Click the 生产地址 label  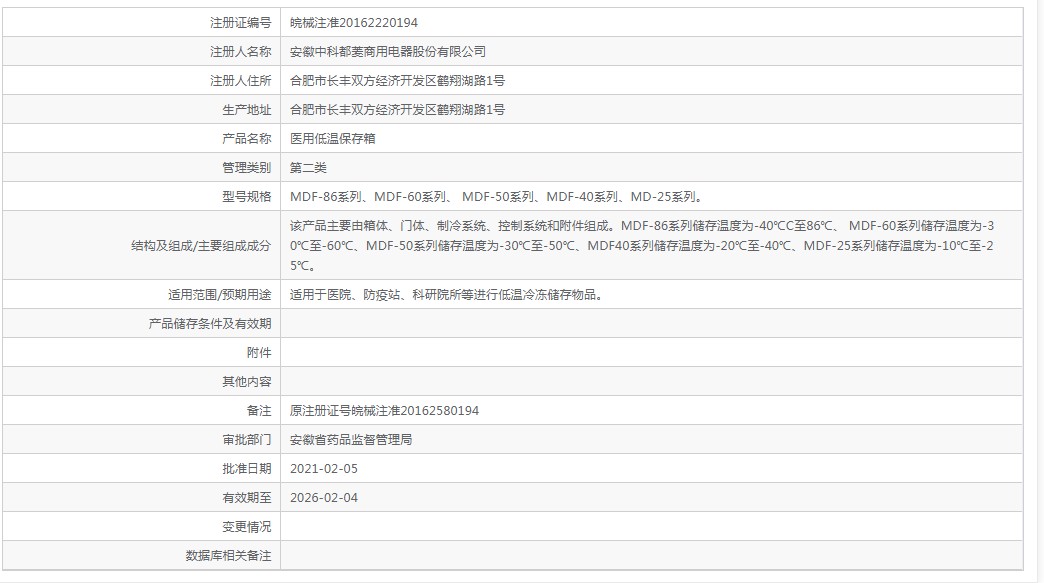[x=246, y=110]
